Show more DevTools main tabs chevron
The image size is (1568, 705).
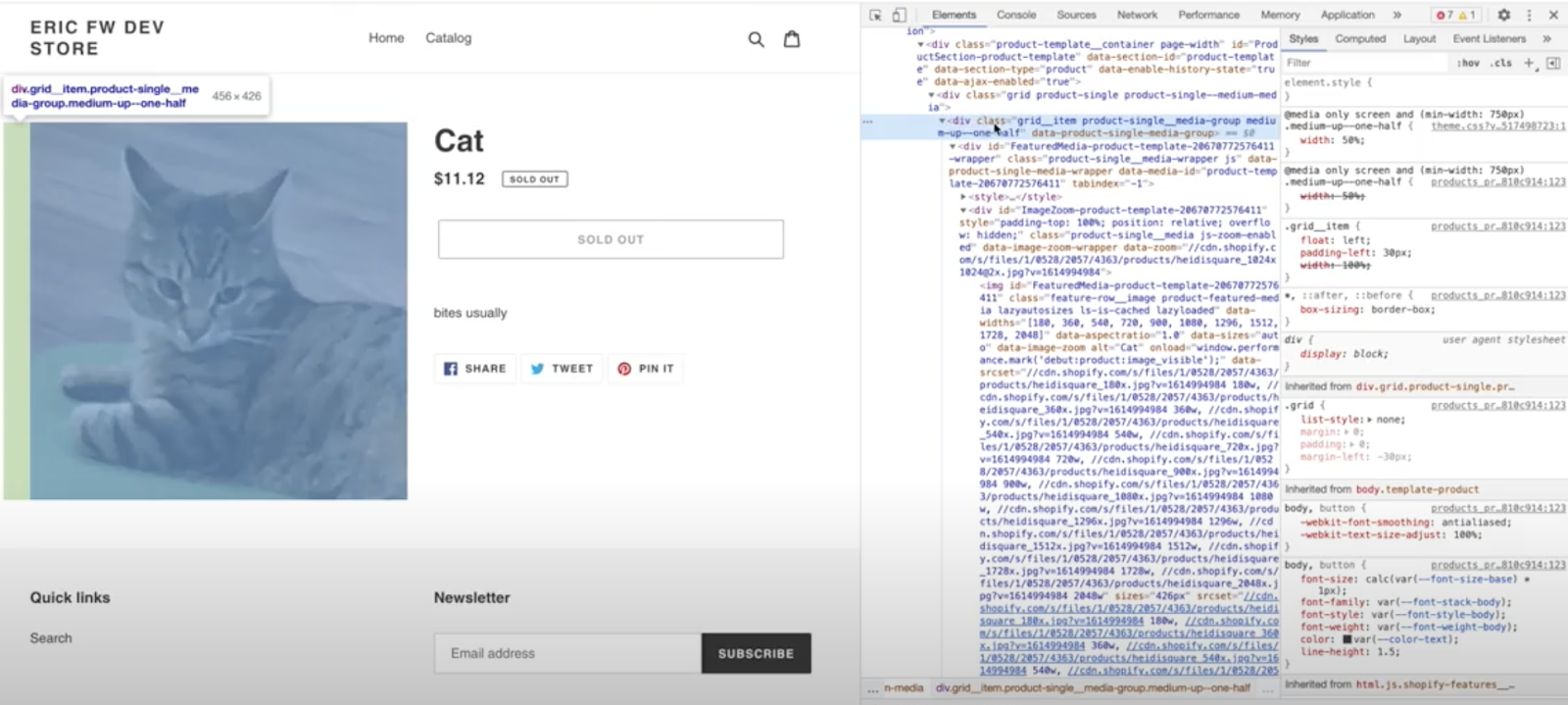(1396, 15)
